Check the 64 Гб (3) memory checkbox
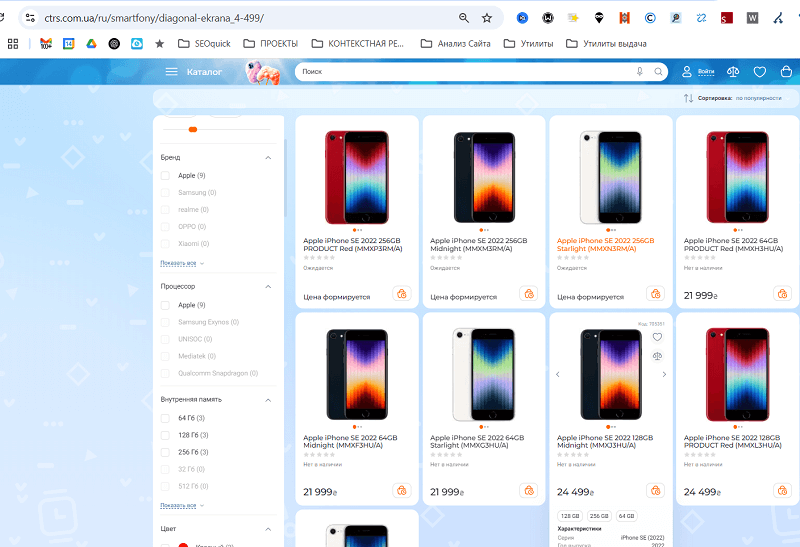800x547 pixels. click(165, 418)
